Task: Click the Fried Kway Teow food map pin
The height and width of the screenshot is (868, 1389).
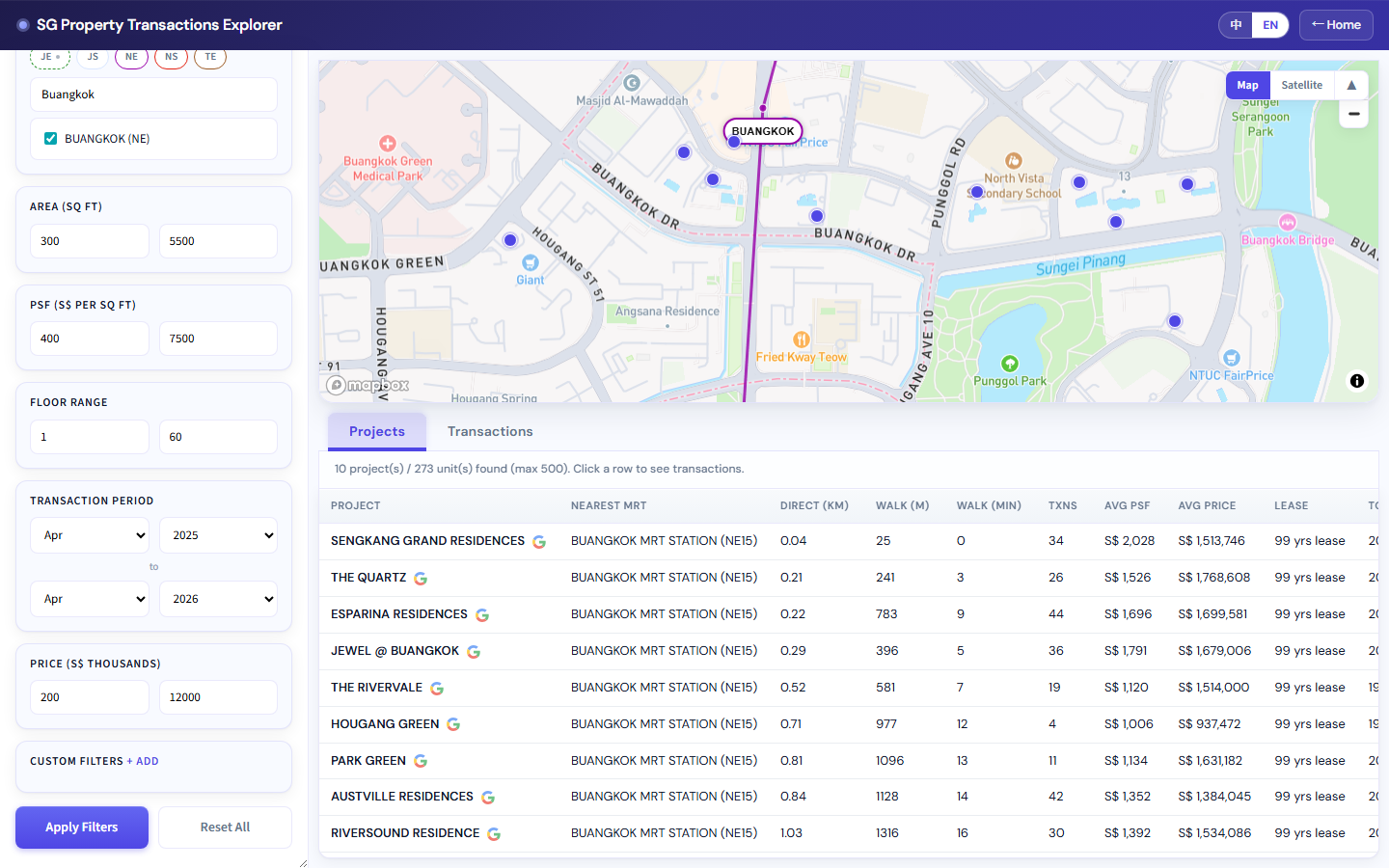Action: click(801, 339)
